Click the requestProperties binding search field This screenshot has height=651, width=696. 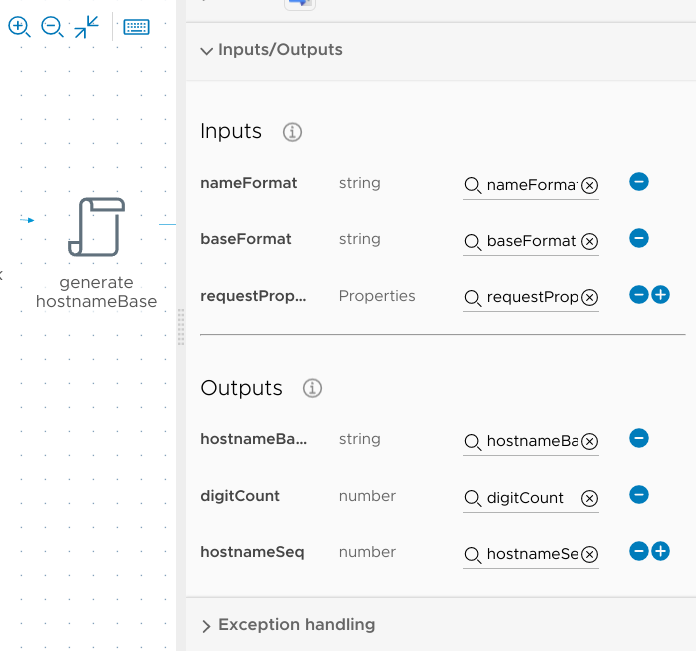click(528, 297)
